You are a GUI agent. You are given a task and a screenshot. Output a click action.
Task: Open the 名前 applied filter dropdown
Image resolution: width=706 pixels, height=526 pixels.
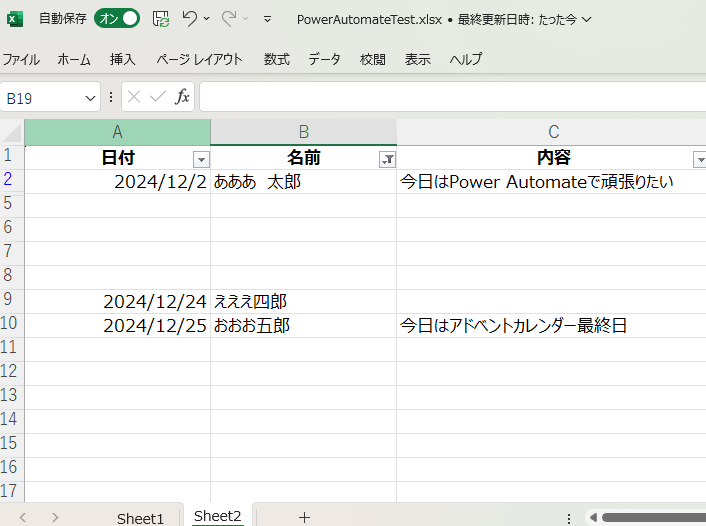click(387, 159)
